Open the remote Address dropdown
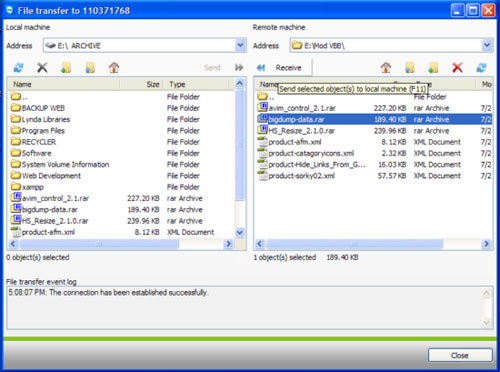 [487, 45]
